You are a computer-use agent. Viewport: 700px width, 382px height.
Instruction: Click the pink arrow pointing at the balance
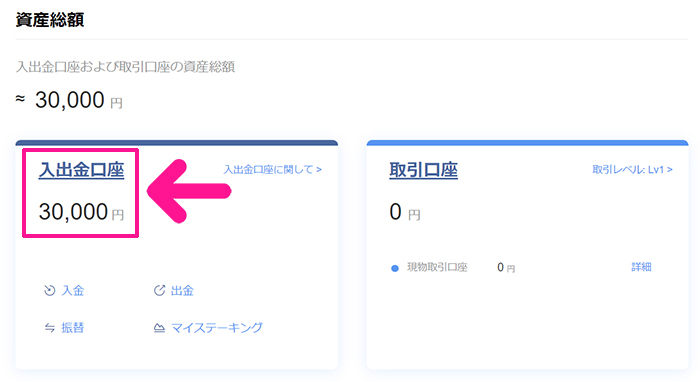(x=189, y=191)
